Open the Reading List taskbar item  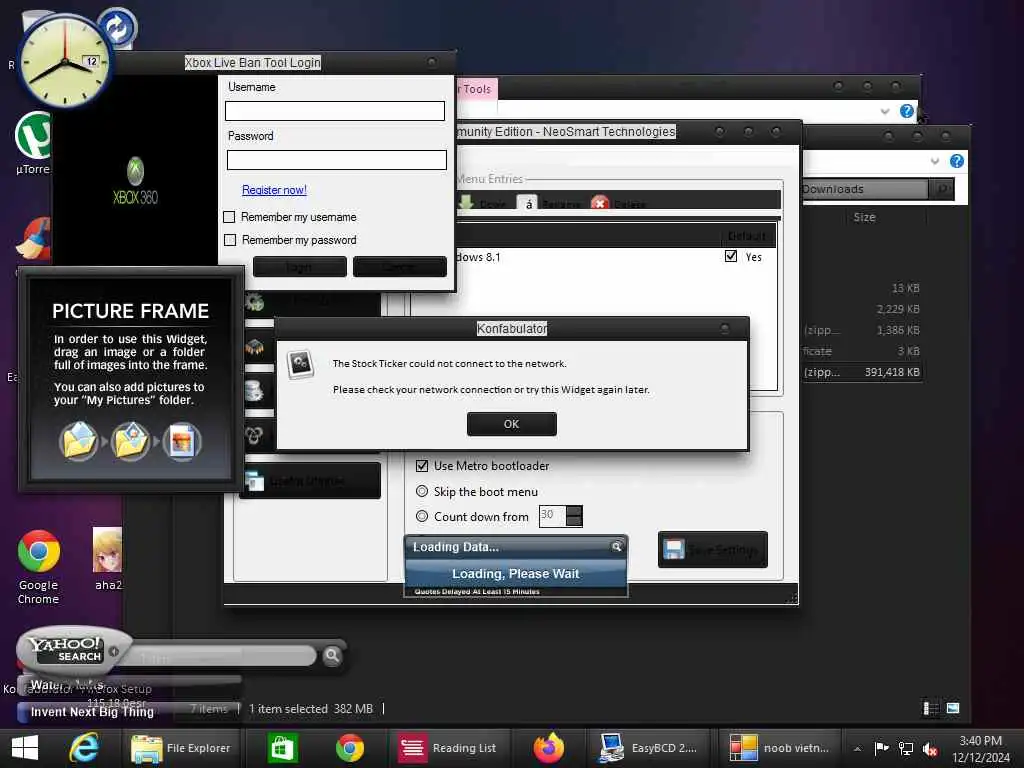click(448, 748)
